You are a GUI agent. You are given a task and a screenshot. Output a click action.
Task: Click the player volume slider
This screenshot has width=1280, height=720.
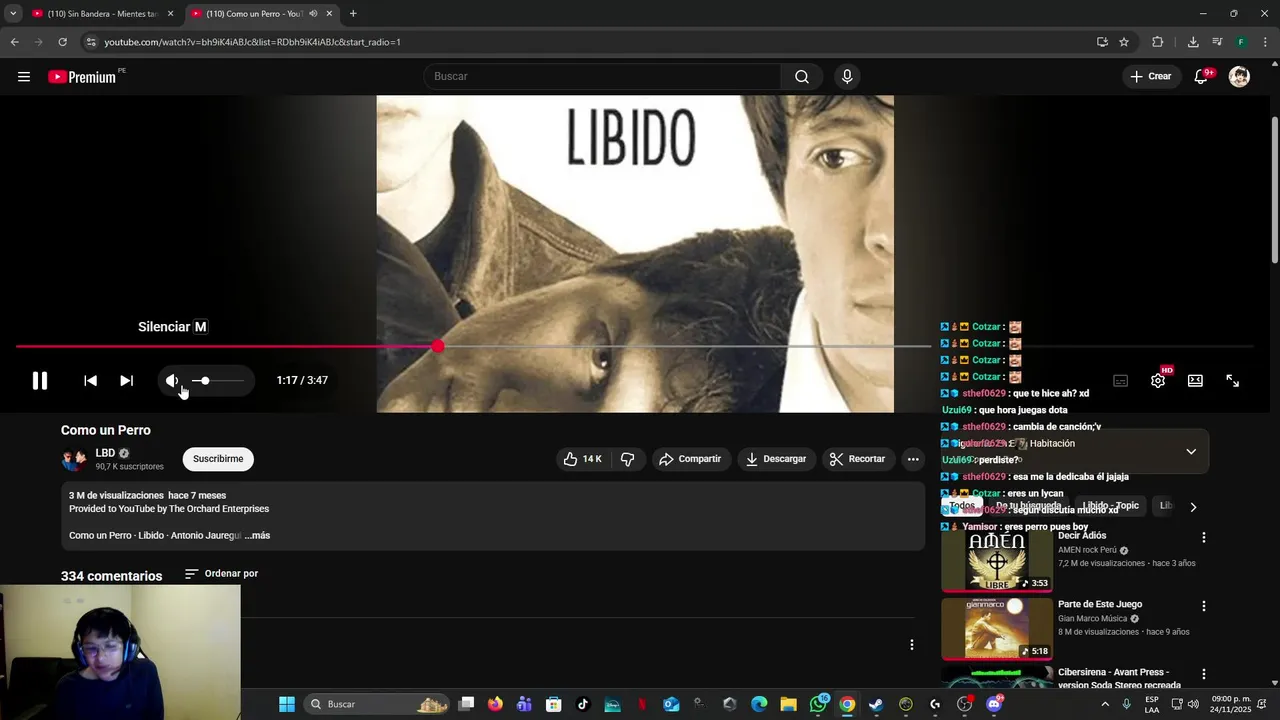[218, 381]
